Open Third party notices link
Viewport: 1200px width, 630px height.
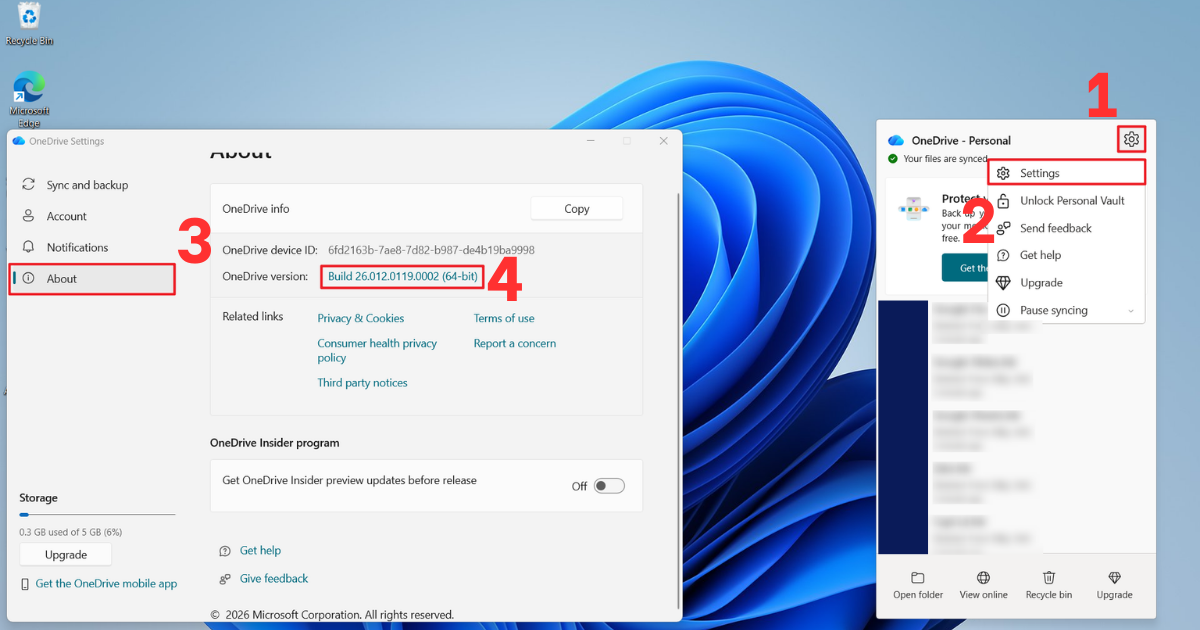pyautogui.click(x=362, y=383)
